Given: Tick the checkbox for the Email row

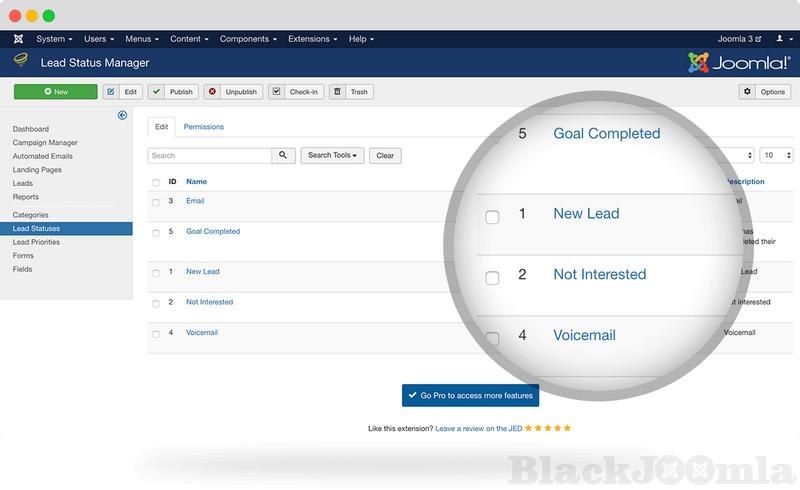Looking at the screenshot, I should [155, 202].
